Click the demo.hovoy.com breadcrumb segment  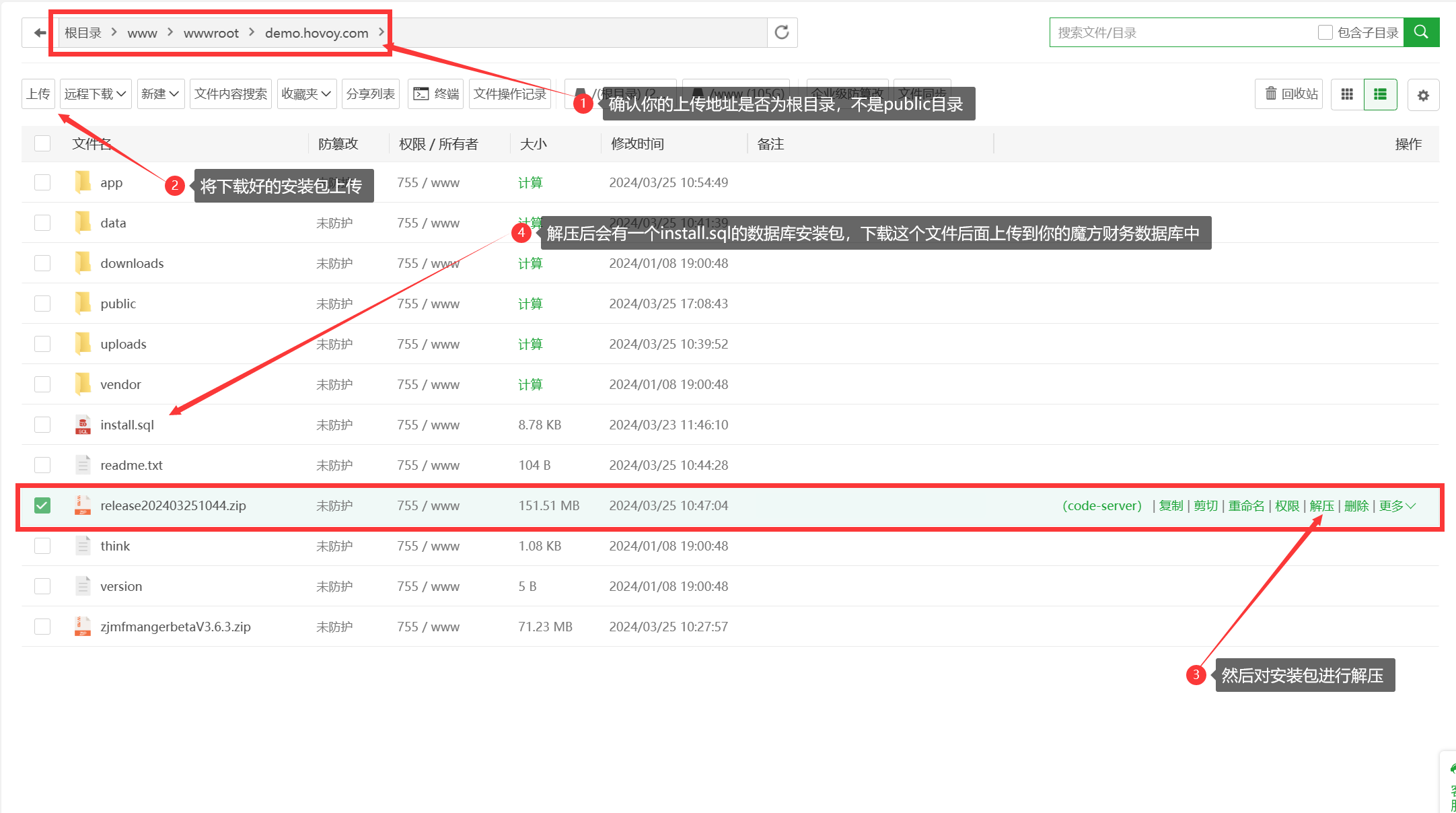tap(316, 33)
